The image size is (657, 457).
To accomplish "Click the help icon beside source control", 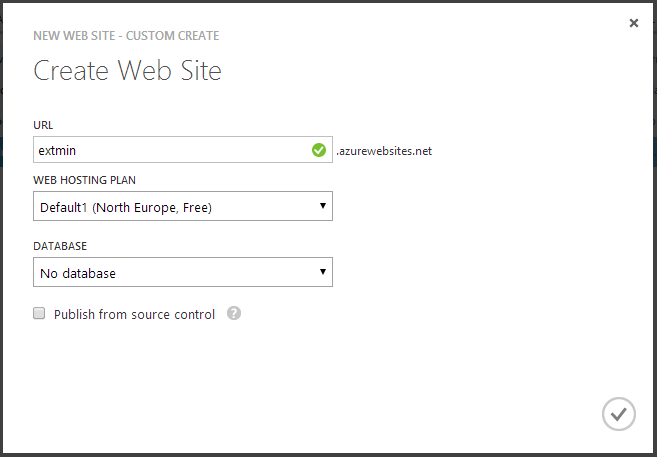I will (x=234, y=314).
